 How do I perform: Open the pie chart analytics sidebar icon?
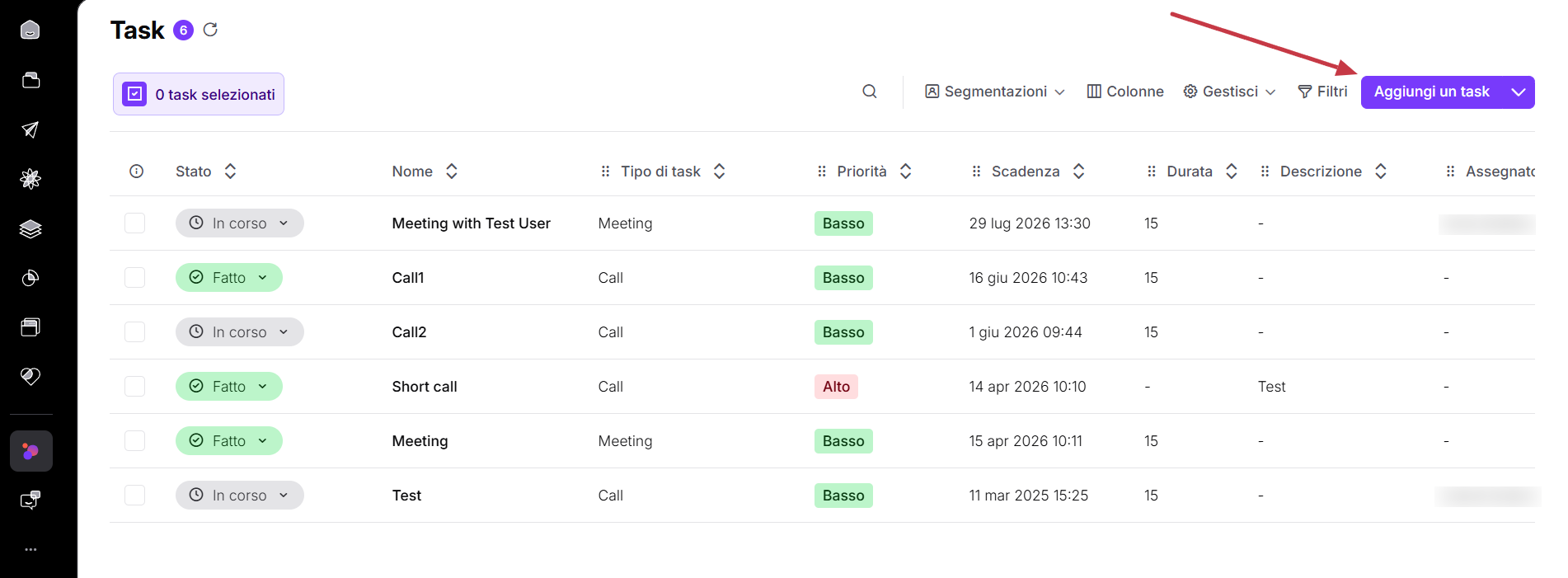click(x=31, y=278)
